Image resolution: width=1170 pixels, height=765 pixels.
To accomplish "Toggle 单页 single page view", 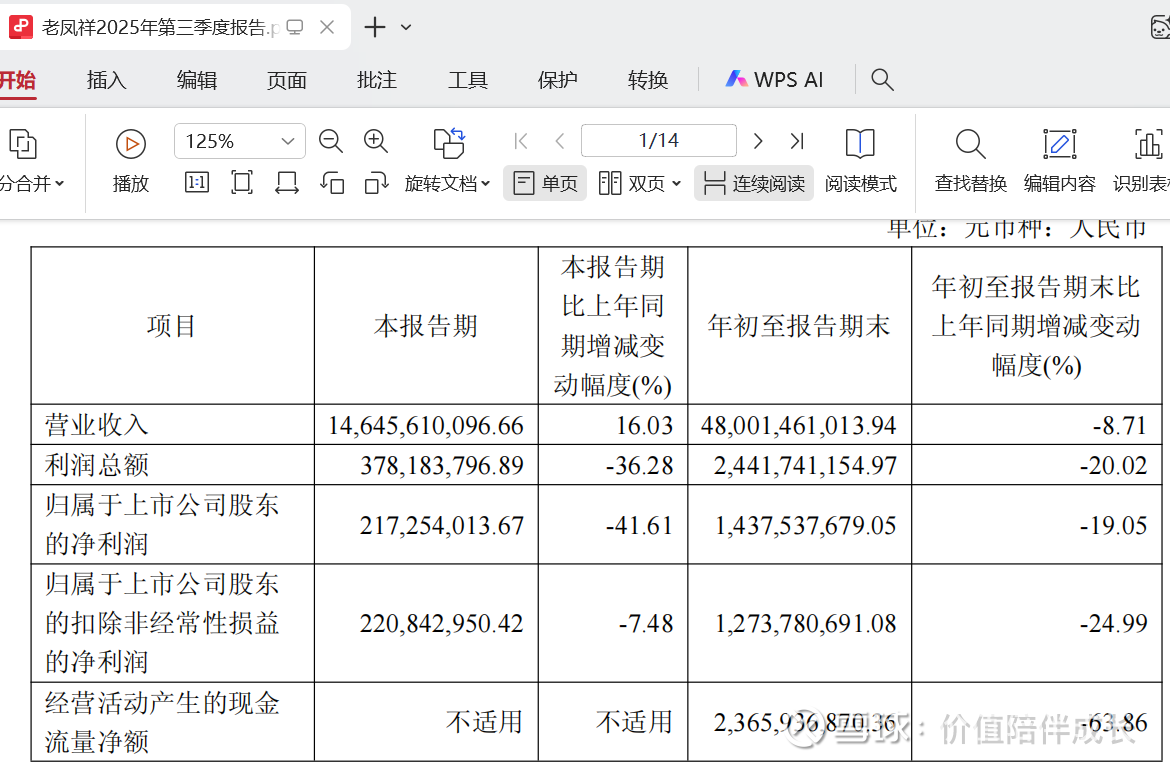I will pyautogui.click(x=545, y=183).
